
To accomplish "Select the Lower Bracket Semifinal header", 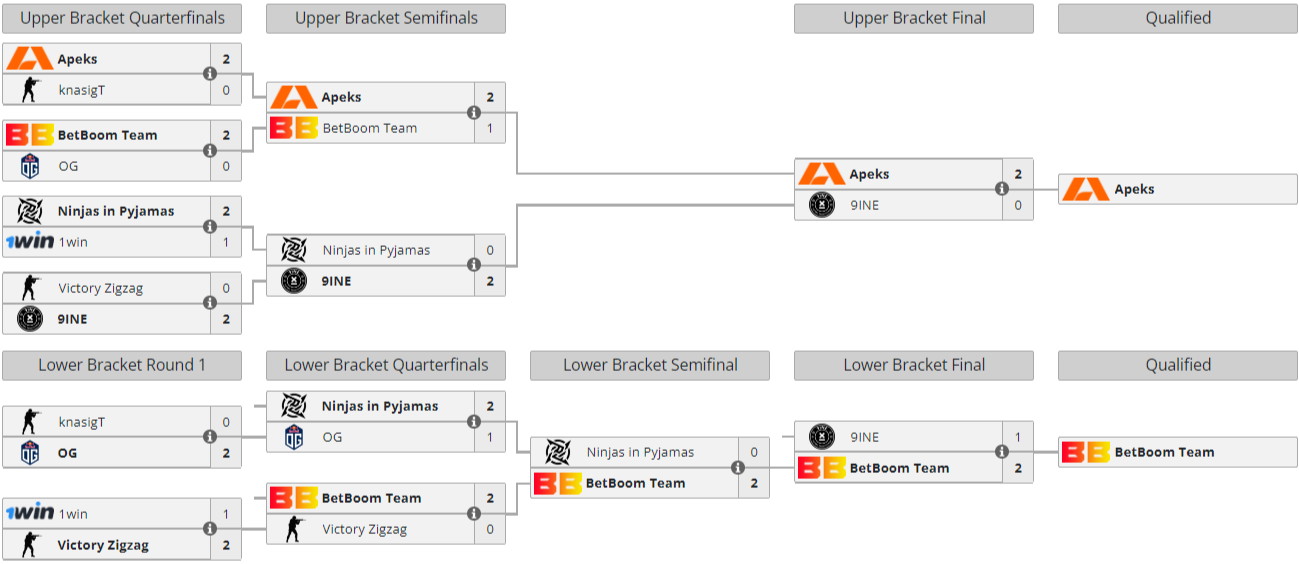I will [650, 365].
